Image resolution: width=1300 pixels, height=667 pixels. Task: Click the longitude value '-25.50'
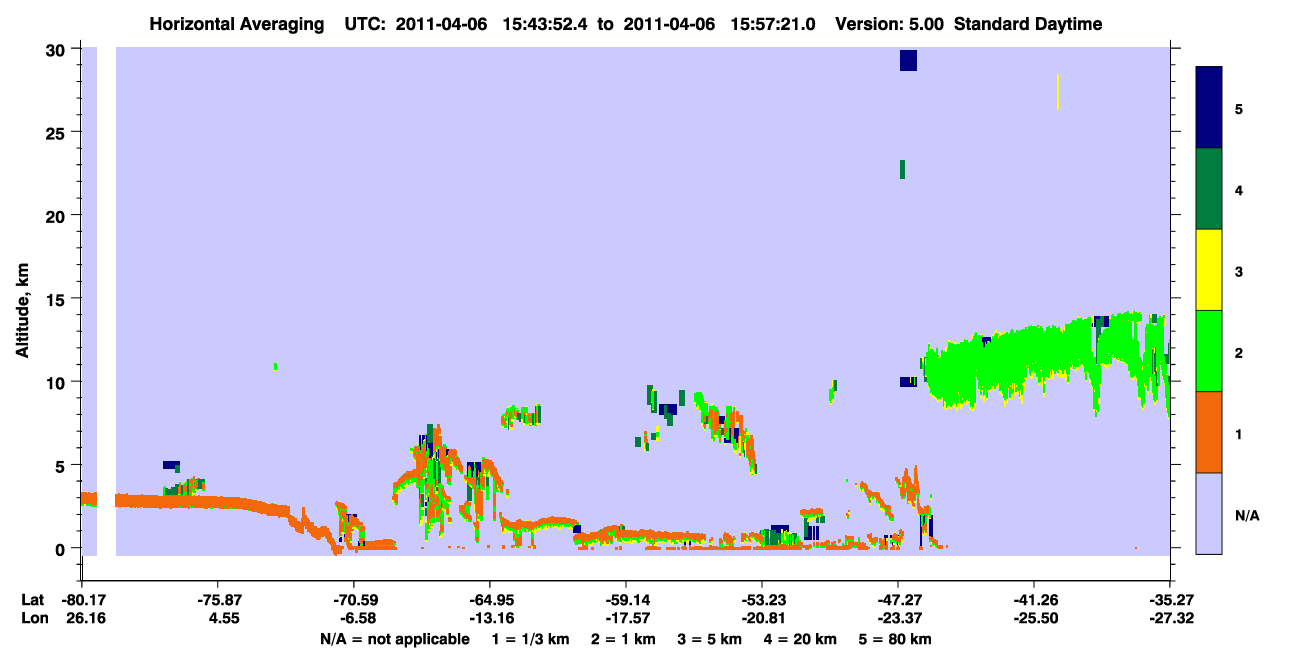tap(1034, 619)
